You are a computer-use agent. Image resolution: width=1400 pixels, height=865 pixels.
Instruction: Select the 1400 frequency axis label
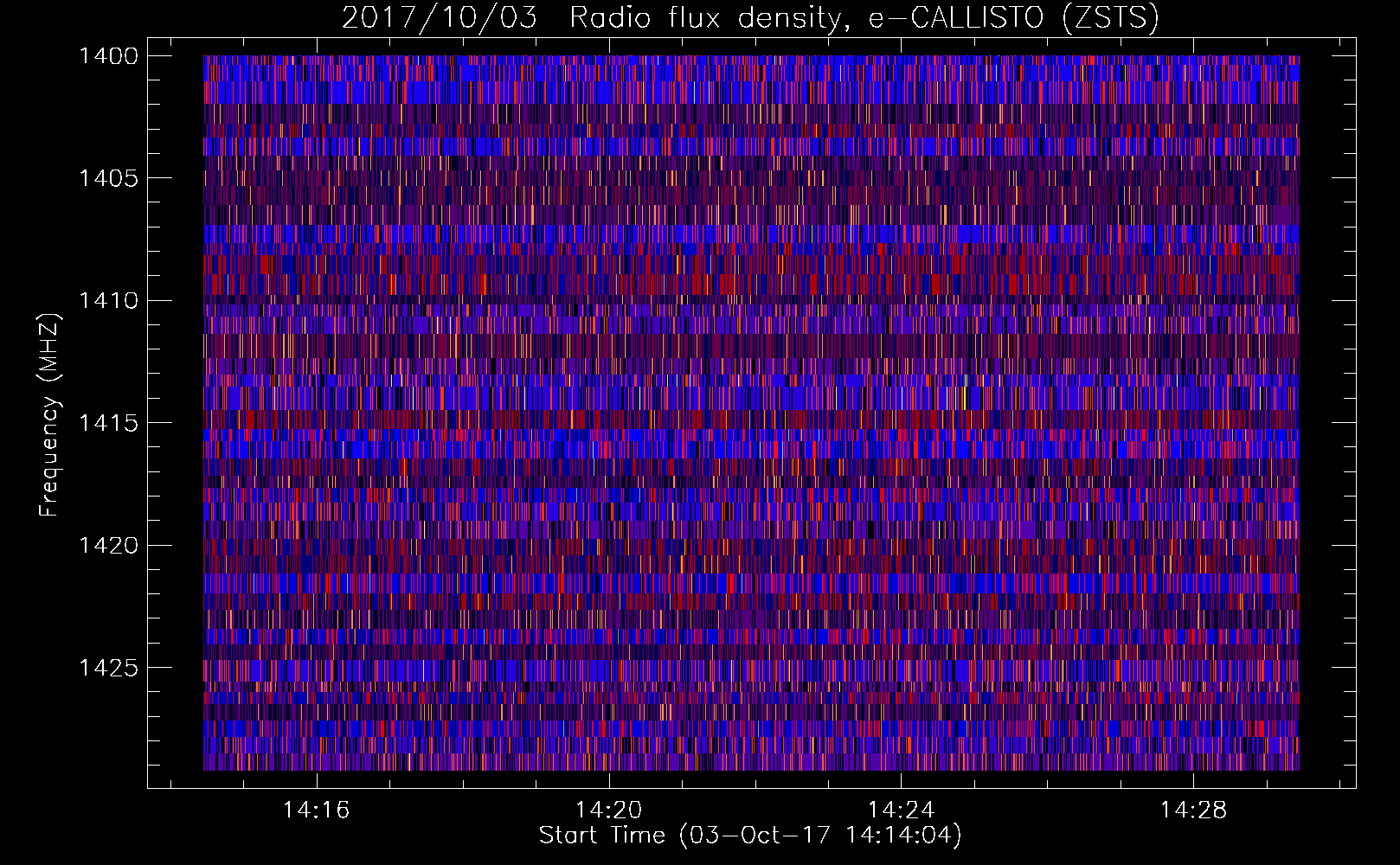108,56
